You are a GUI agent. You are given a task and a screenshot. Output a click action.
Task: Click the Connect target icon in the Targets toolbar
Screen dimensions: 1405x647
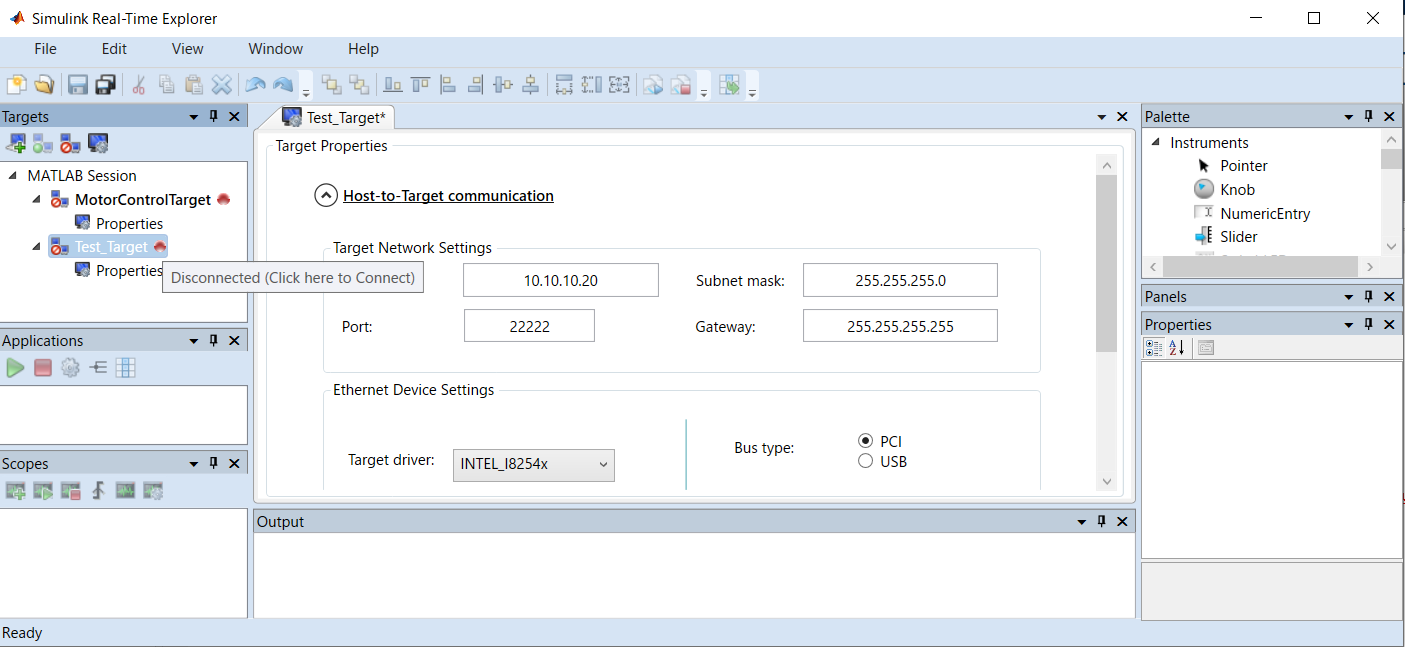pos(43,144)
